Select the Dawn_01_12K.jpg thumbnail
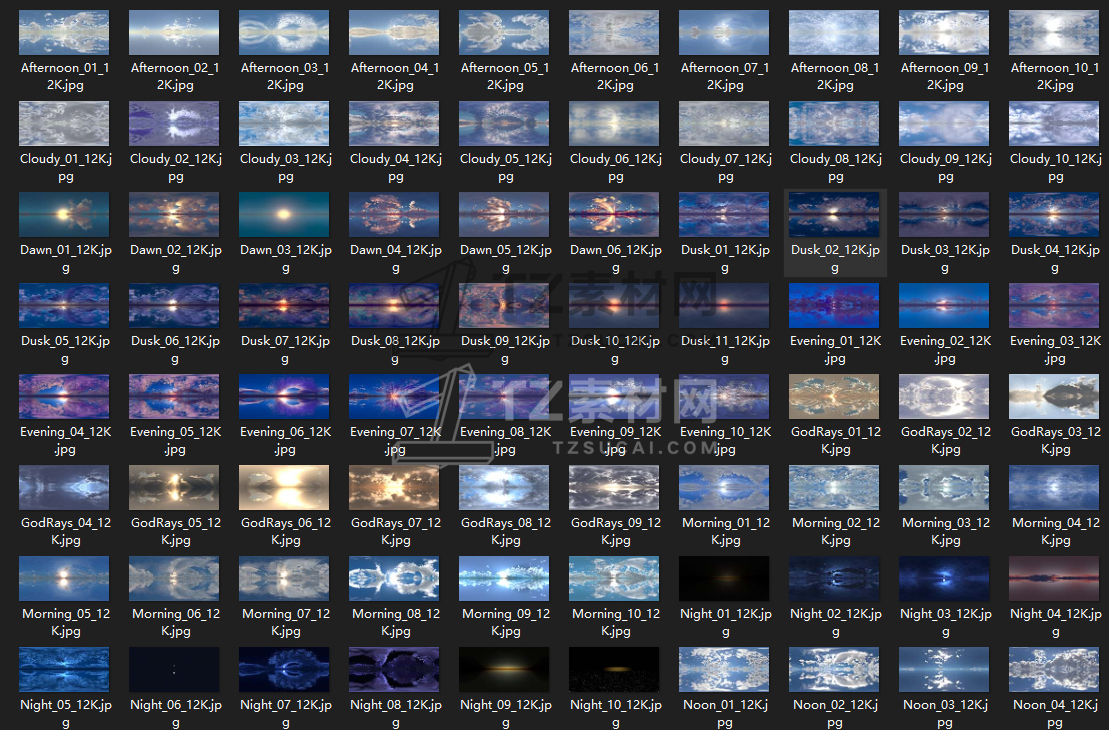This screenshot has height=730, width=1109. pos(64,214)
